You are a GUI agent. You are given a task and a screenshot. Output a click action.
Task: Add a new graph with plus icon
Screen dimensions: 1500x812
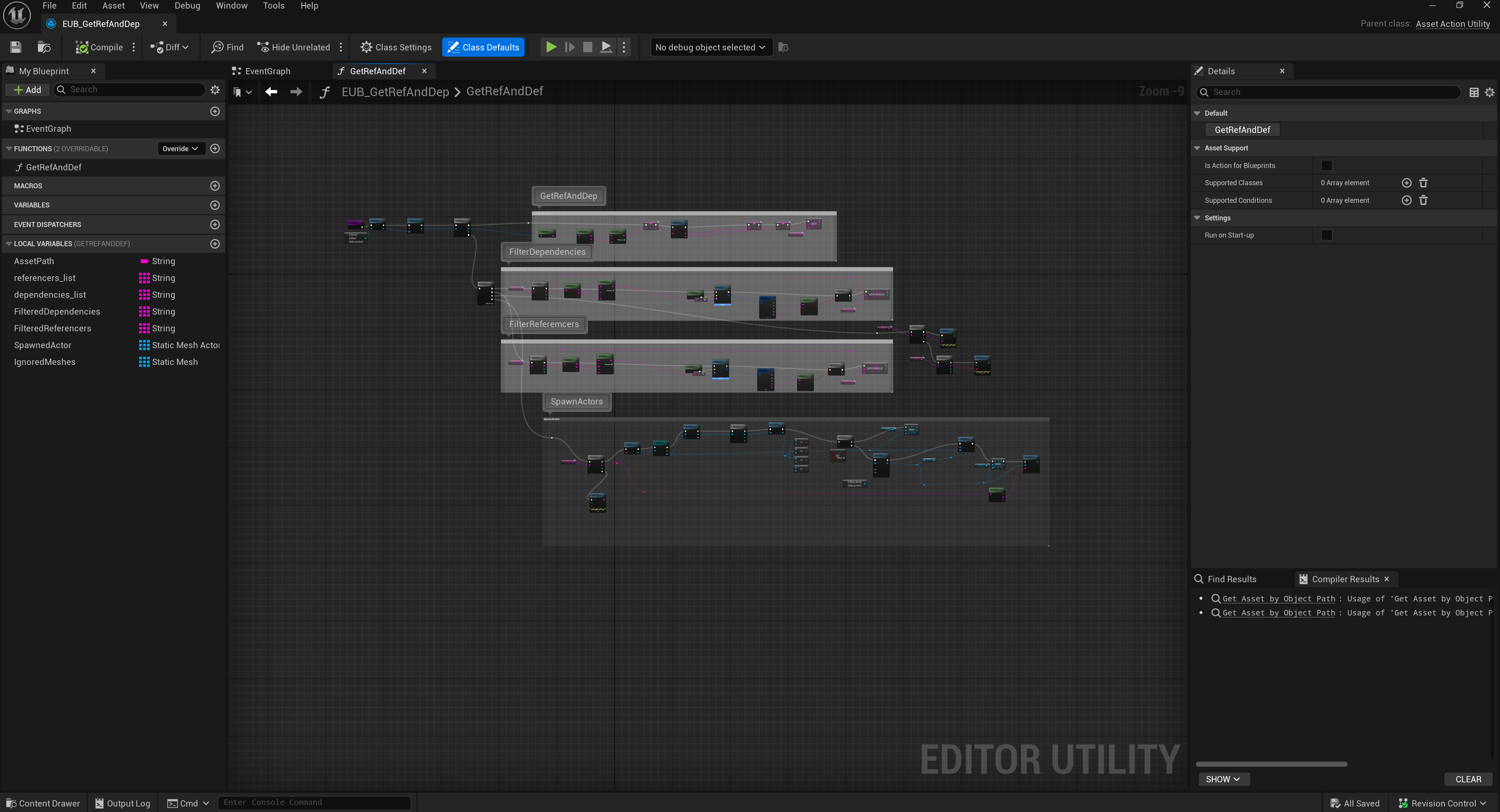[x=215, y=111]
